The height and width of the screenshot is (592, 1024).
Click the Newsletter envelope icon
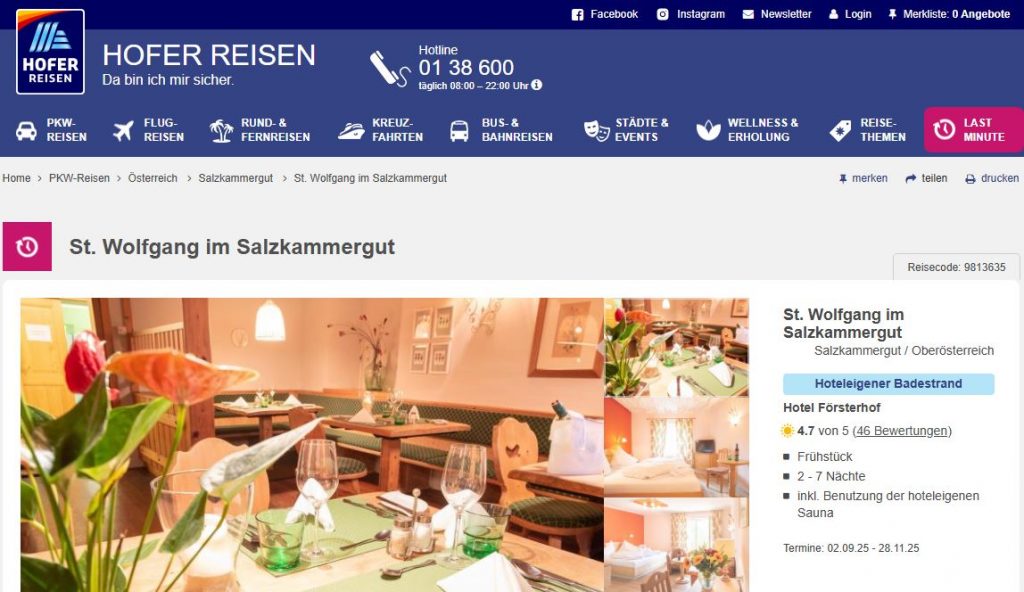click(748, 14)
